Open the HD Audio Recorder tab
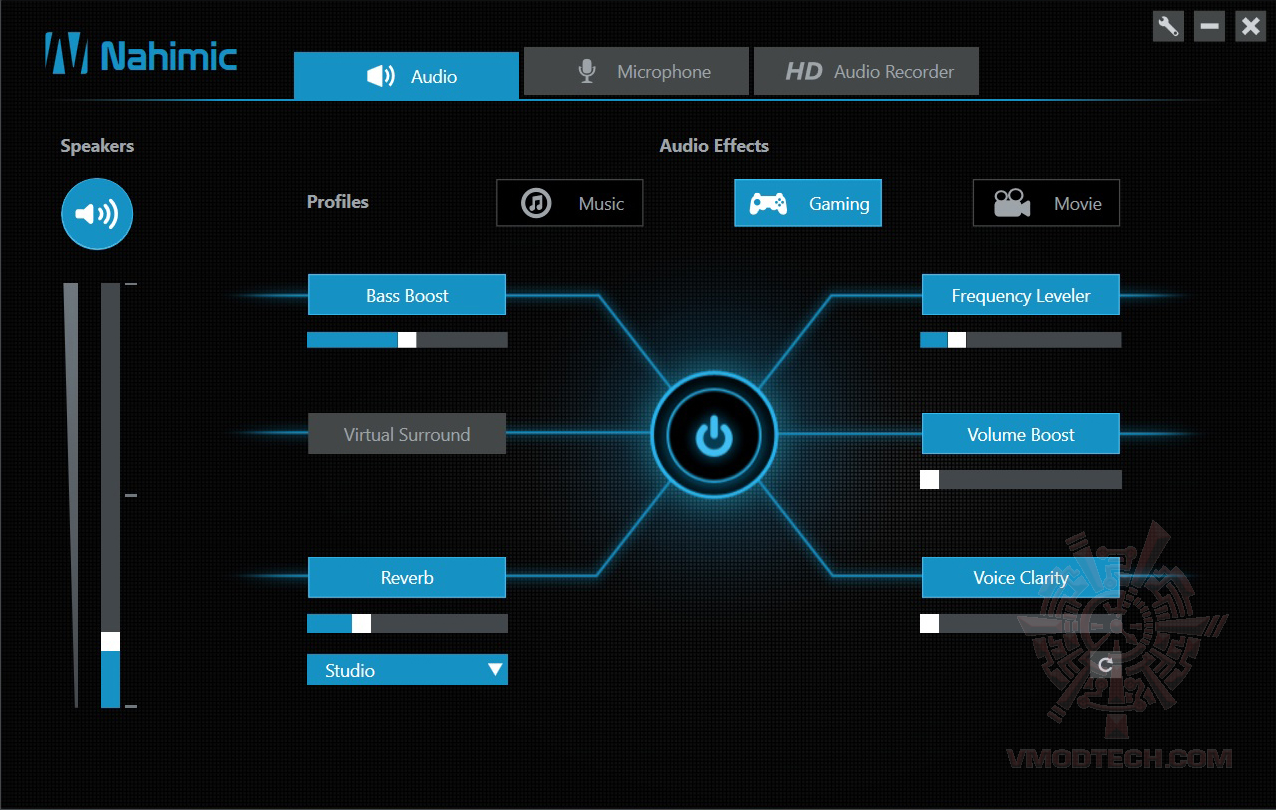The height and width of the screenshot is (810, 1276). pyautogui.click(x=866, y=71)
